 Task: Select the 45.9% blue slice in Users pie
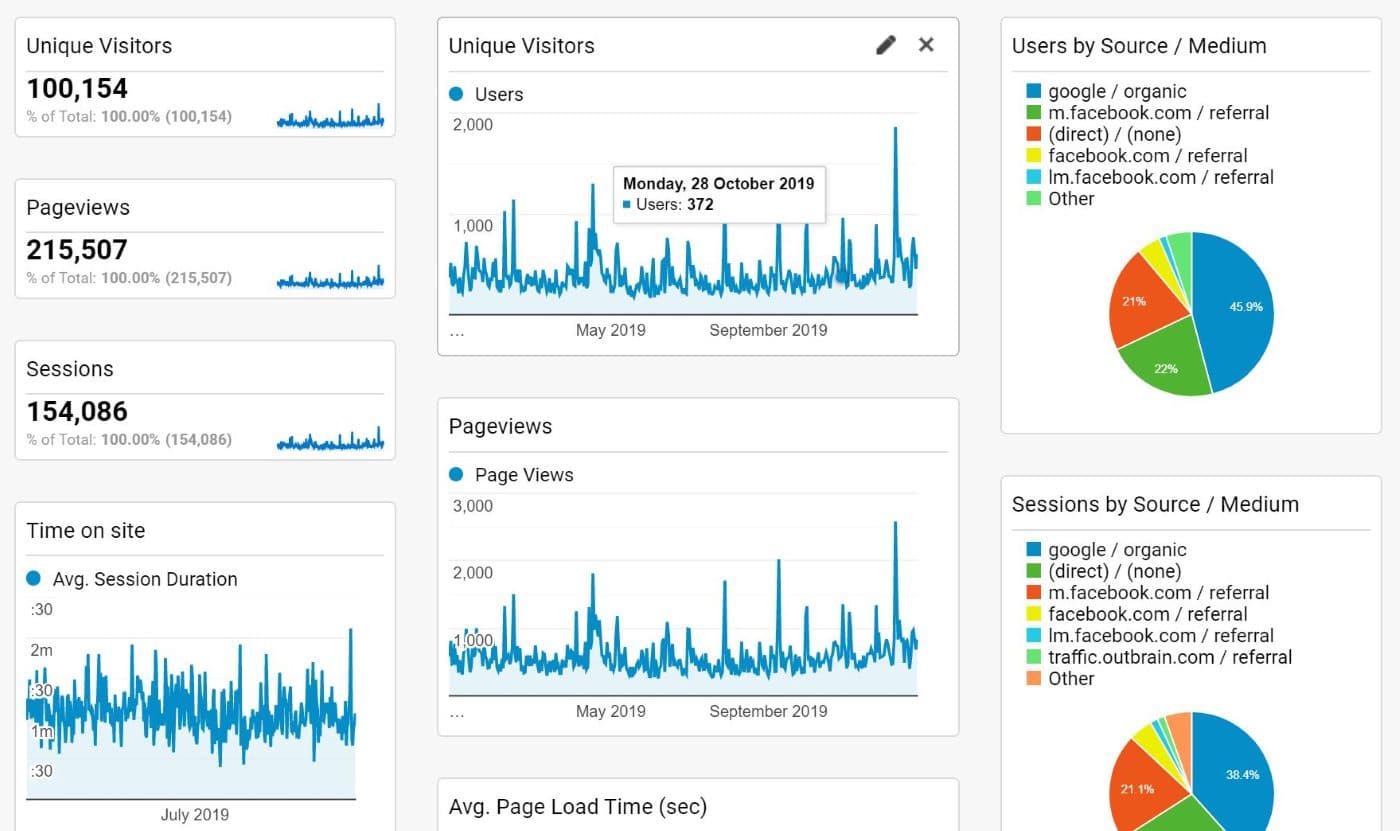pos(1235,310)
